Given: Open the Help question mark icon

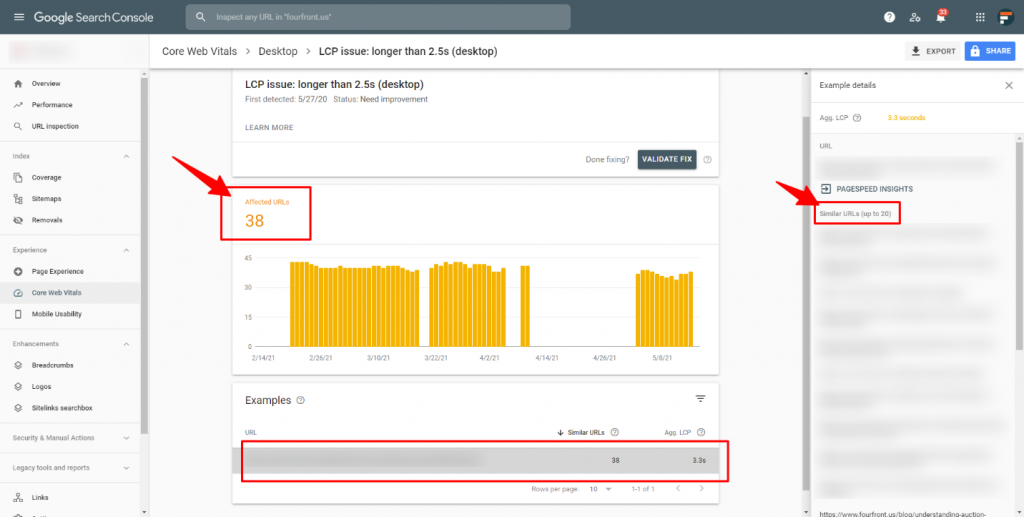Looking at the screenshot, I should tap(889, 18).
